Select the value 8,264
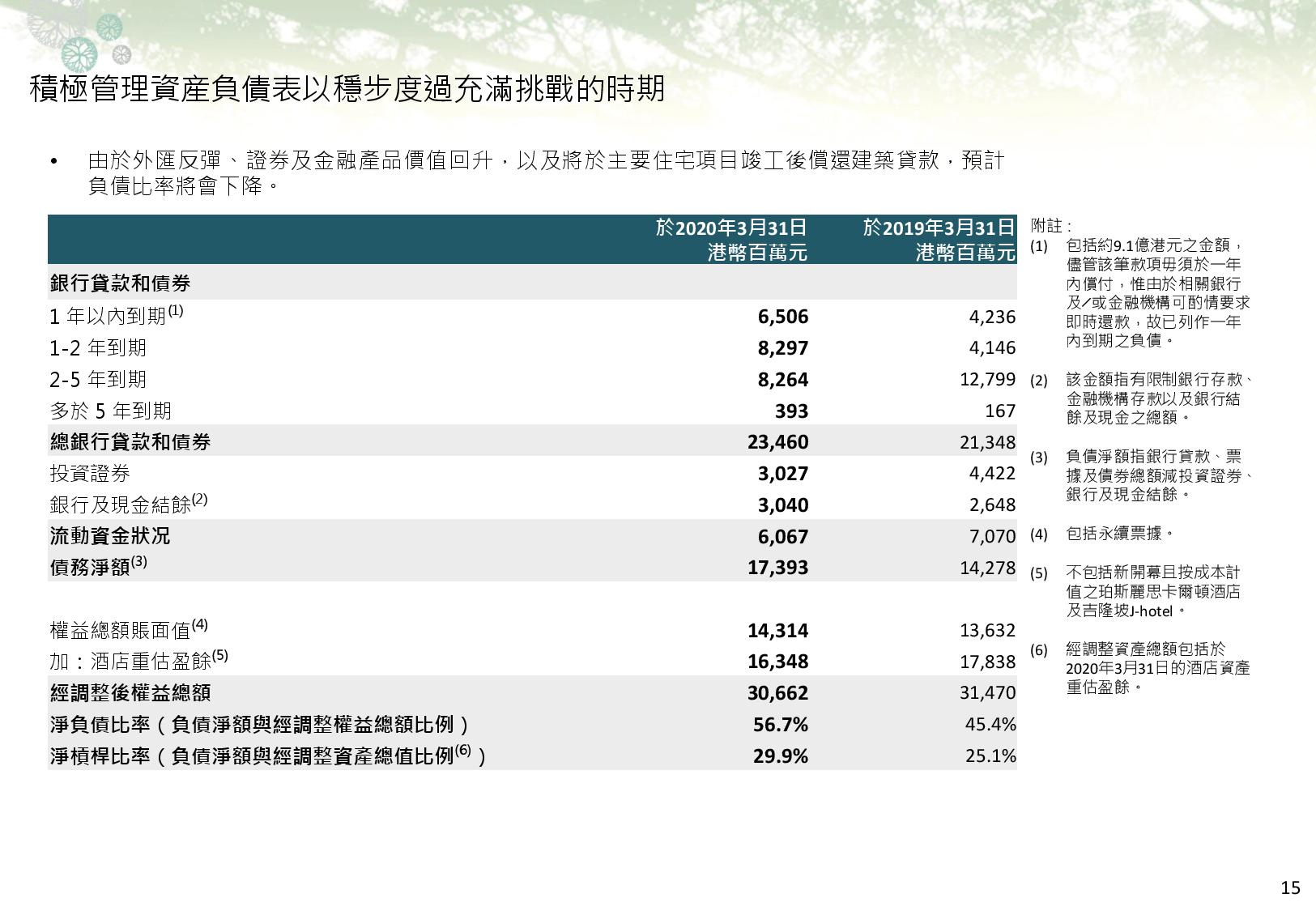Viewport: 1316px width, 911px height. (783, 380)
